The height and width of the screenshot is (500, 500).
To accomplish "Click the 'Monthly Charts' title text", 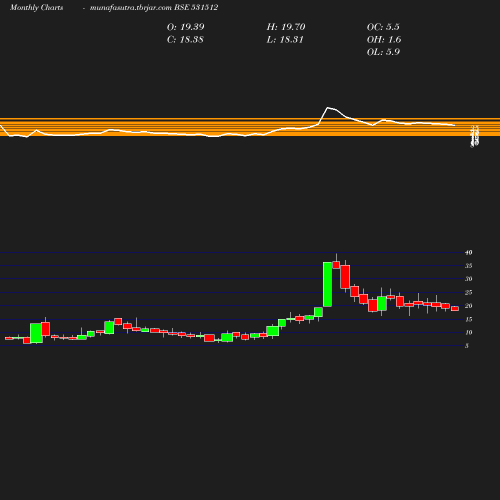I will coord(36,7).
